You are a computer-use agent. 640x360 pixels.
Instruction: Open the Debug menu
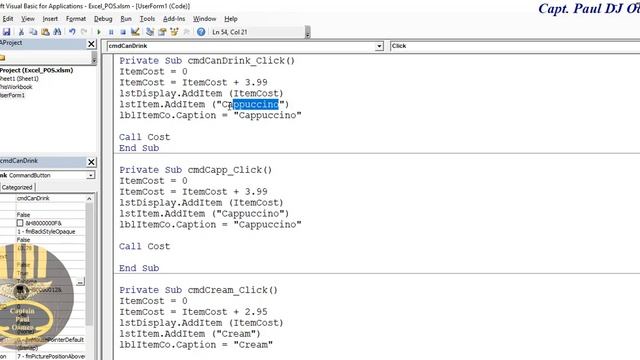(x=103, y=19)
